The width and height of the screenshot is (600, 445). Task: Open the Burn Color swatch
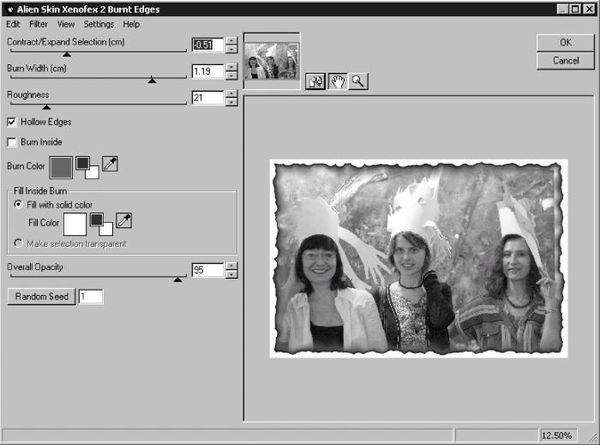[x=59, y=166]
